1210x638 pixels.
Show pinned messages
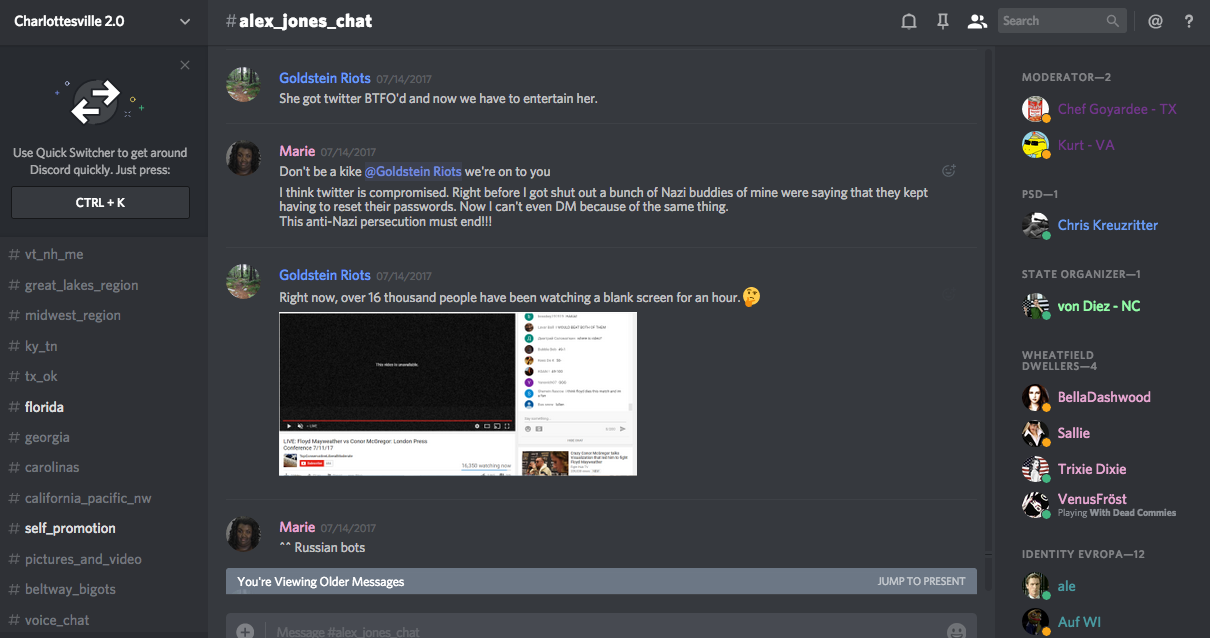tap(943, 21)
